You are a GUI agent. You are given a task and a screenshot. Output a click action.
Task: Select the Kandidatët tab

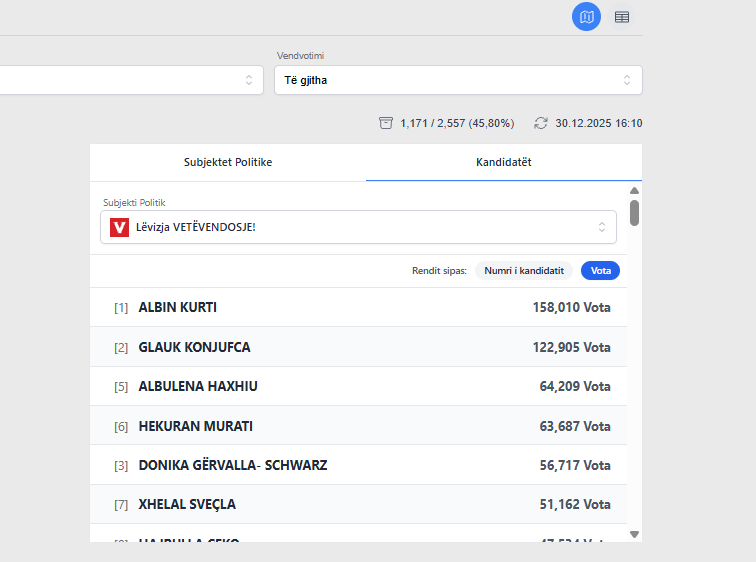[x=504, y=162]
